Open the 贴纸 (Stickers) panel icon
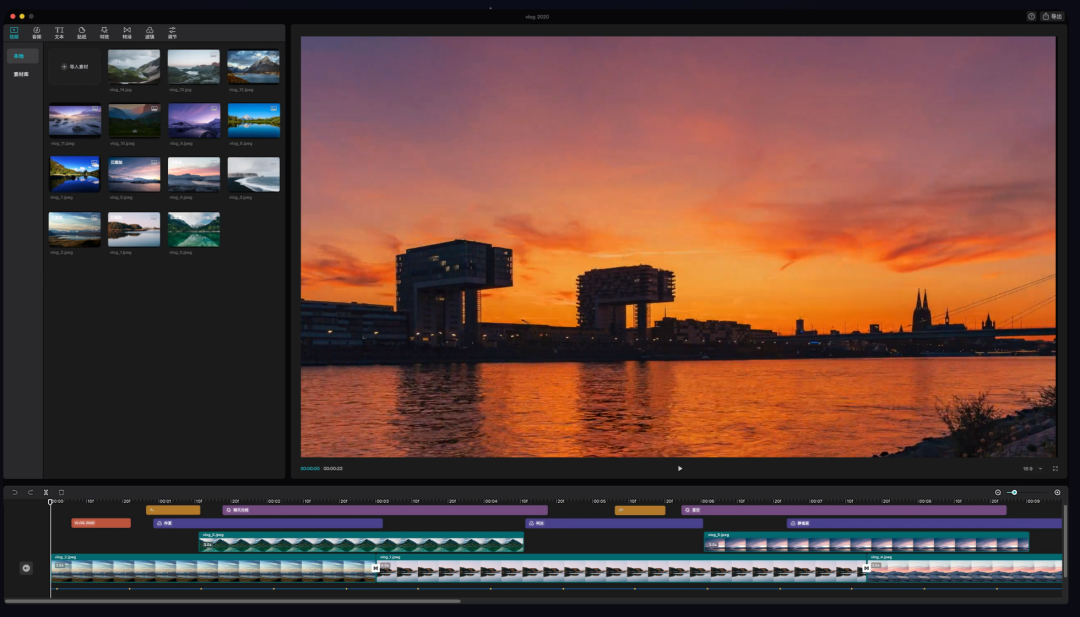This screenshot has width=1080, height=617. tap(82, 32)
